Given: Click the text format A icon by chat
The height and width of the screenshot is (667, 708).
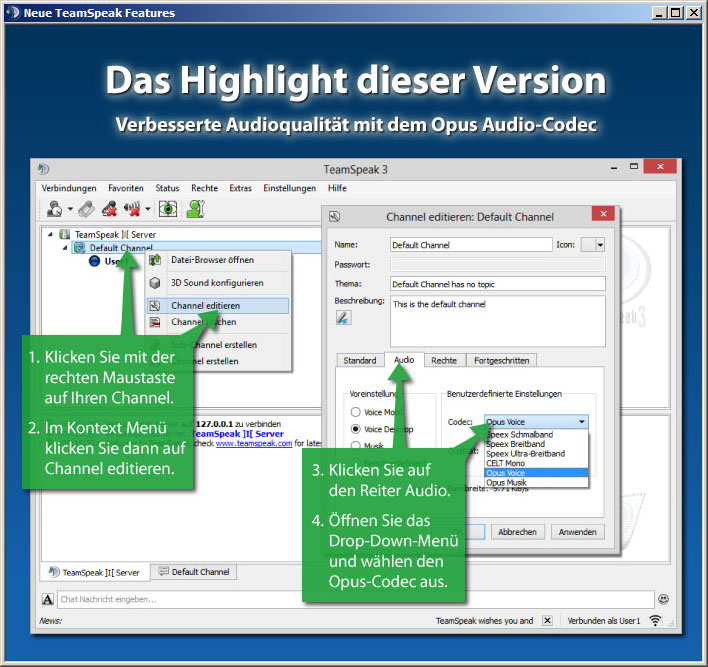Looking at the screenshot, I should [x=47, y=599].
